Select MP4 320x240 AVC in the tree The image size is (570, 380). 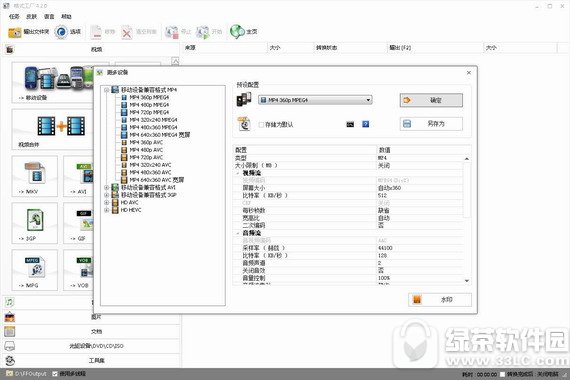coord(150,165)
